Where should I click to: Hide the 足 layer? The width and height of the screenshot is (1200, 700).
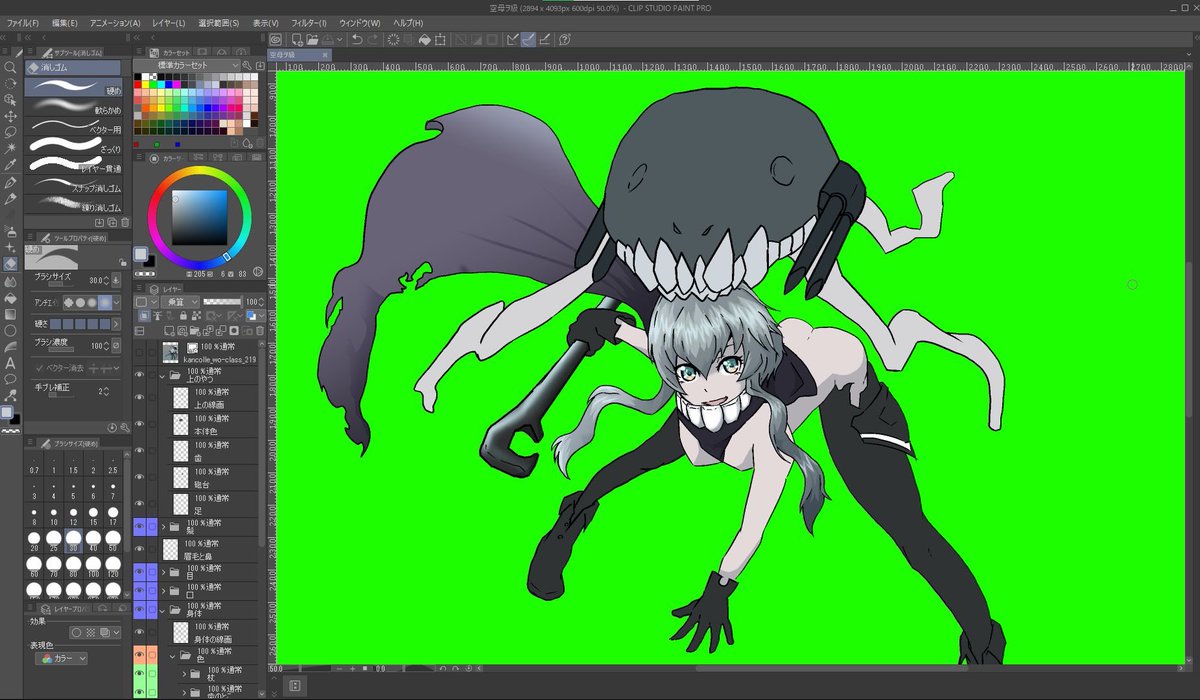(139, 504)
